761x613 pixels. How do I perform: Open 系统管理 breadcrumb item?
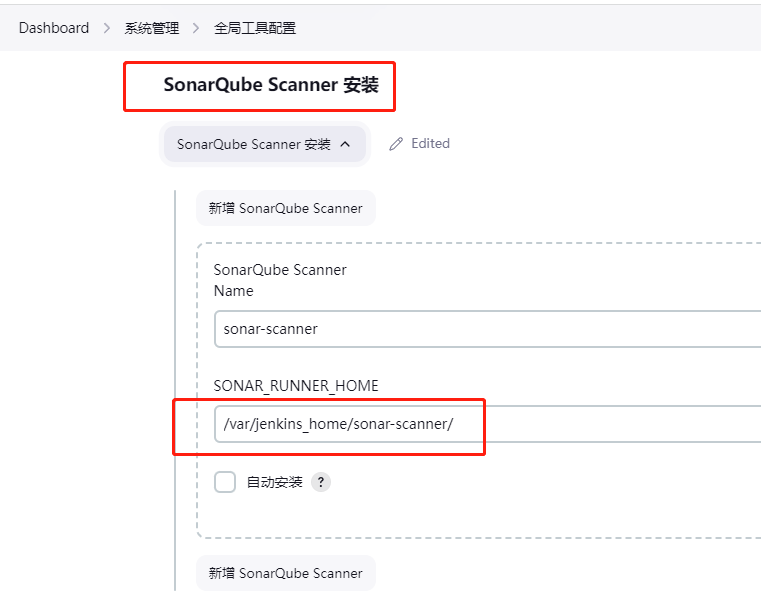(x=152, y=28)
